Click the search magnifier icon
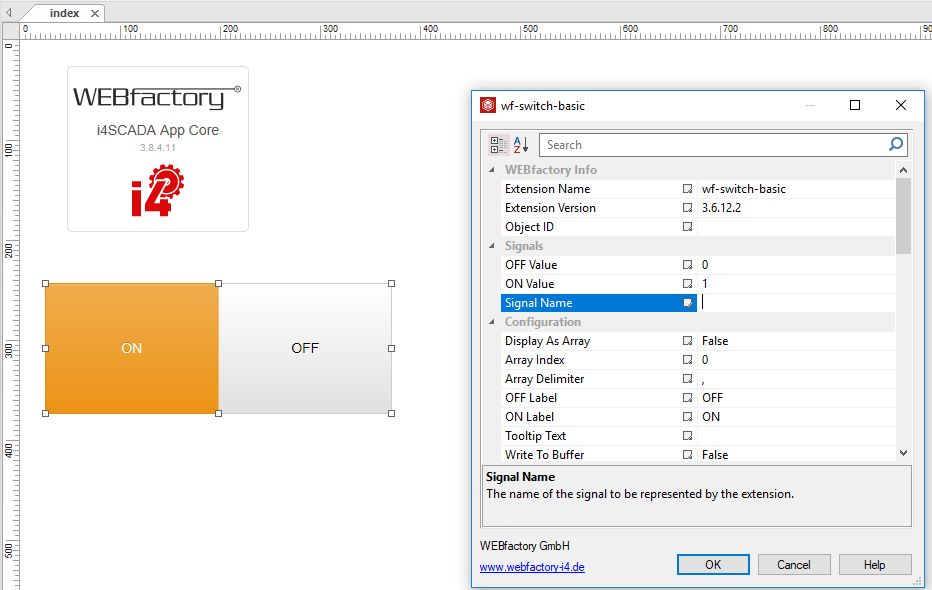Image resolution: width=932 pixels, height=590 pixels. point(895,144)
